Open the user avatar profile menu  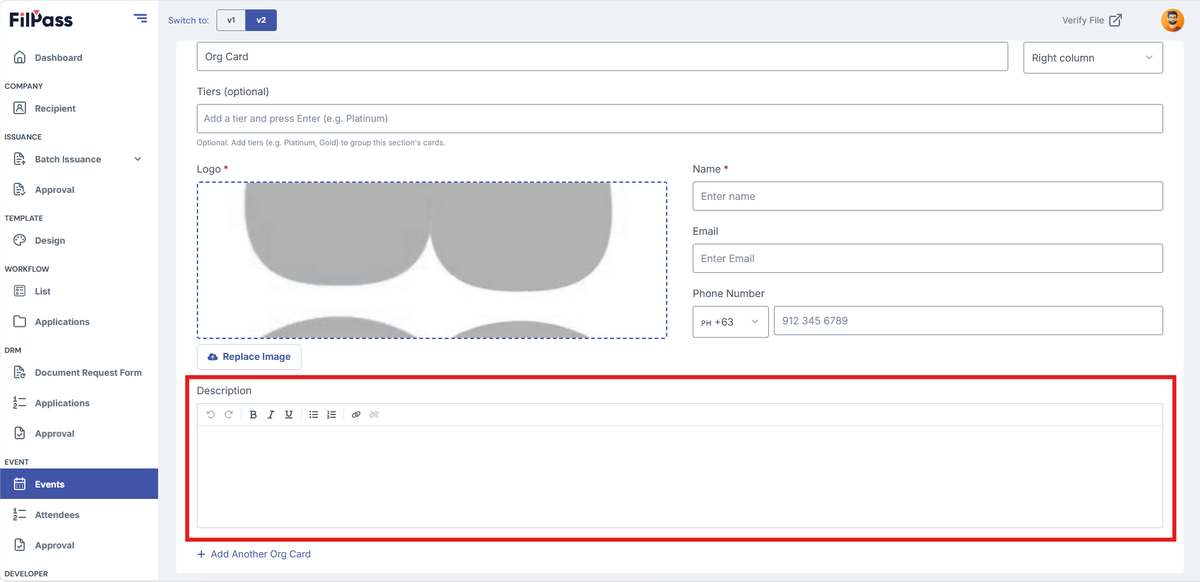[1172, 20]
